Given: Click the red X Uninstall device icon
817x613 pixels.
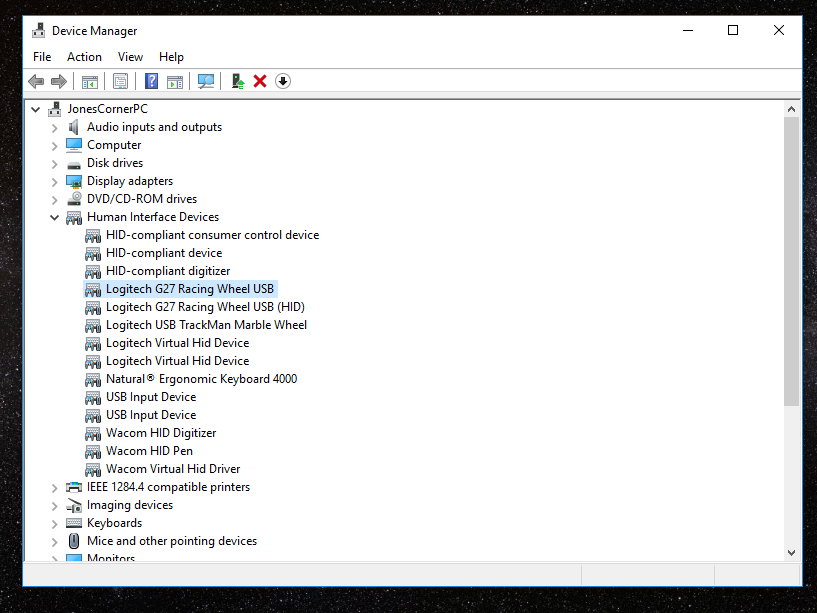Looking at the screenshot, I should tap(260, 81).
